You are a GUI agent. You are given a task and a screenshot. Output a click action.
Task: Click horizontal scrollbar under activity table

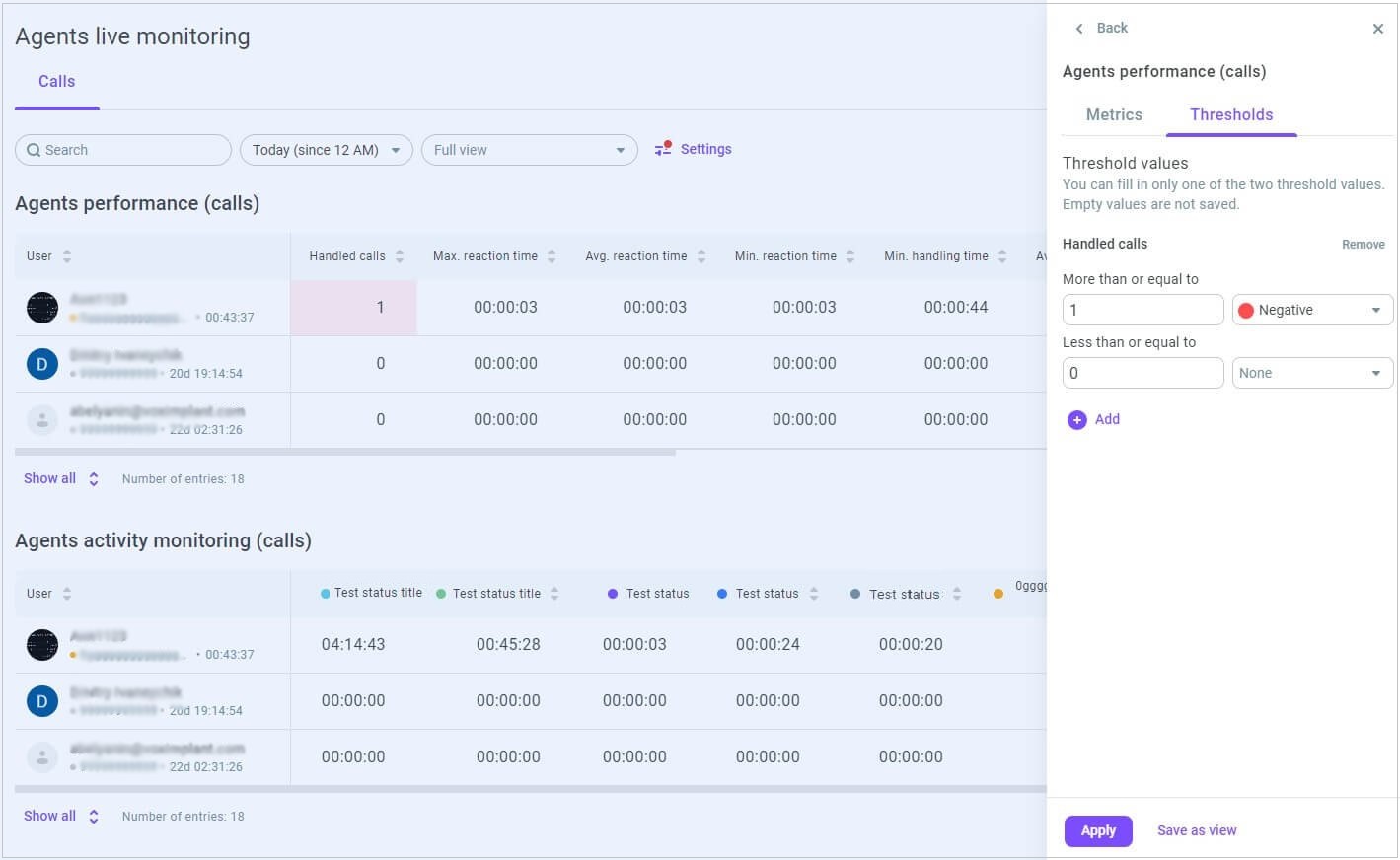(x=531, y=790)
